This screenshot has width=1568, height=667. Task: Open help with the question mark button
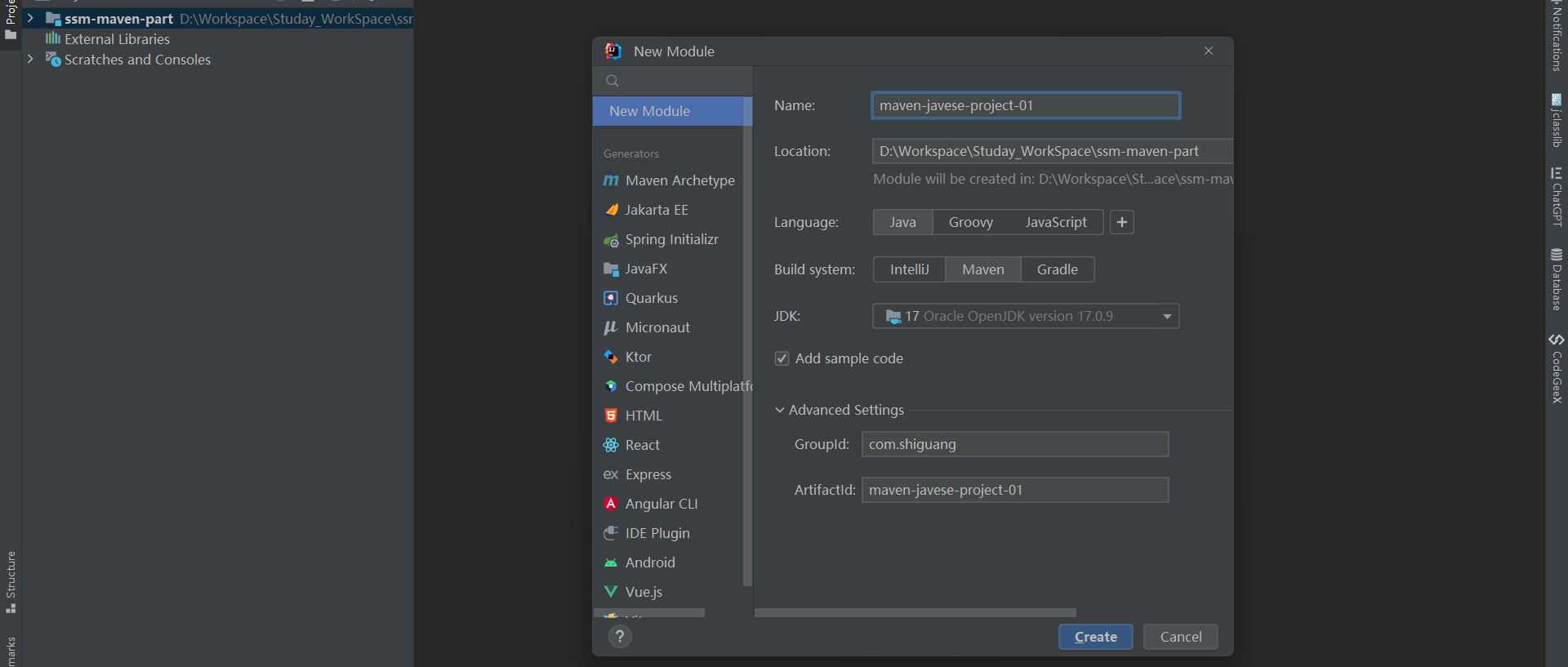point(620,637)
